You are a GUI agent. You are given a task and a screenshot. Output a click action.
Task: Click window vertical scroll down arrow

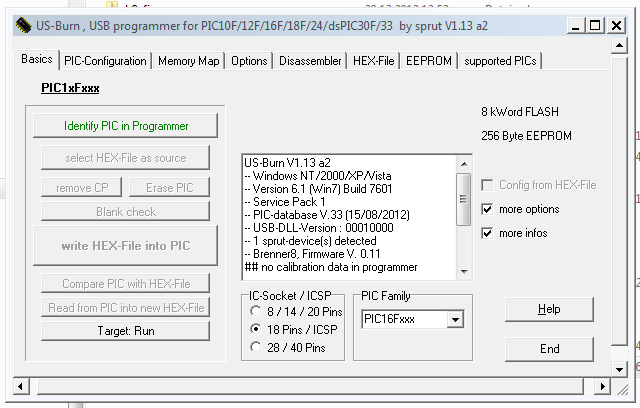(x=619, y=370)
